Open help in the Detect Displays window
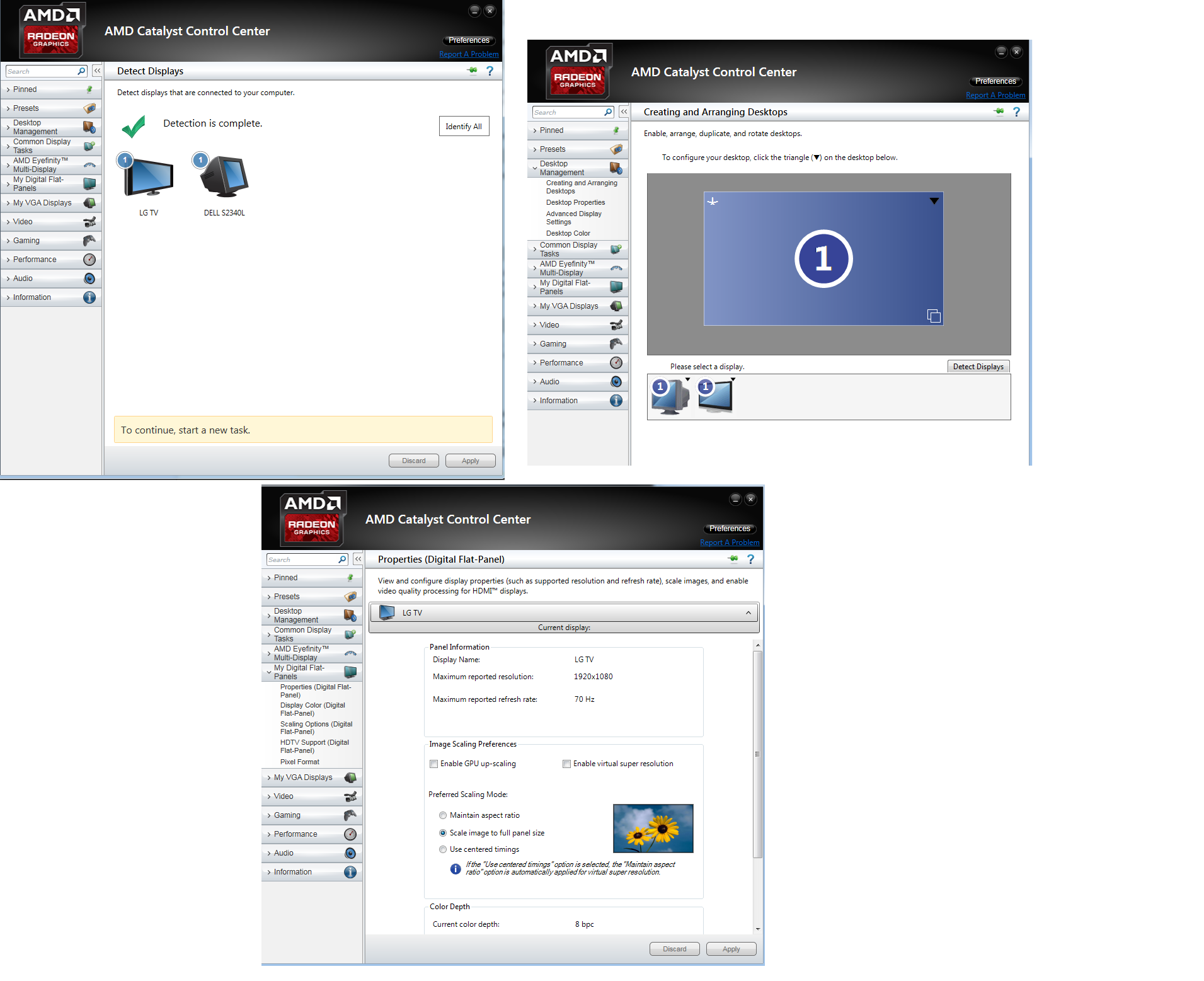 coord(490,71)
